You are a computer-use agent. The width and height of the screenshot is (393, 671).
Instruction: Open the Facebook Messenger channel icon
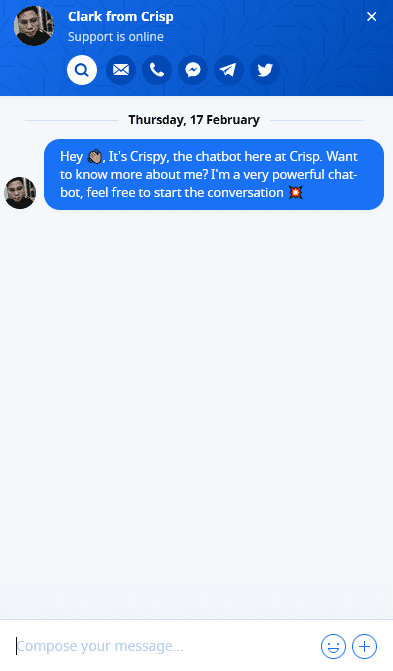pyautogui.click(x=193, y=70)
